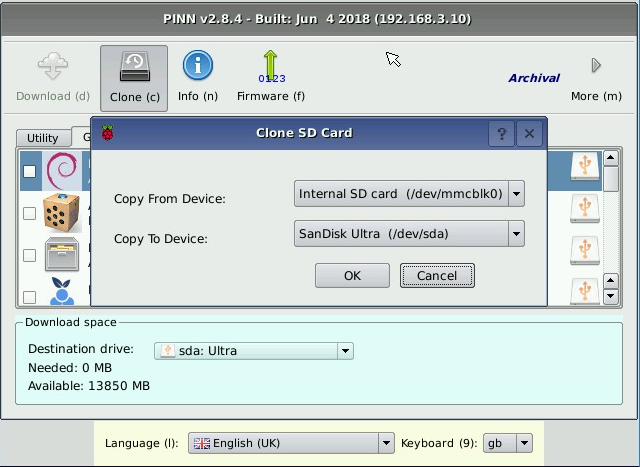Click the 'Needed: 0 MB' text
The height and width of the screenshot is (467, 640).
(x=70, y=368)
